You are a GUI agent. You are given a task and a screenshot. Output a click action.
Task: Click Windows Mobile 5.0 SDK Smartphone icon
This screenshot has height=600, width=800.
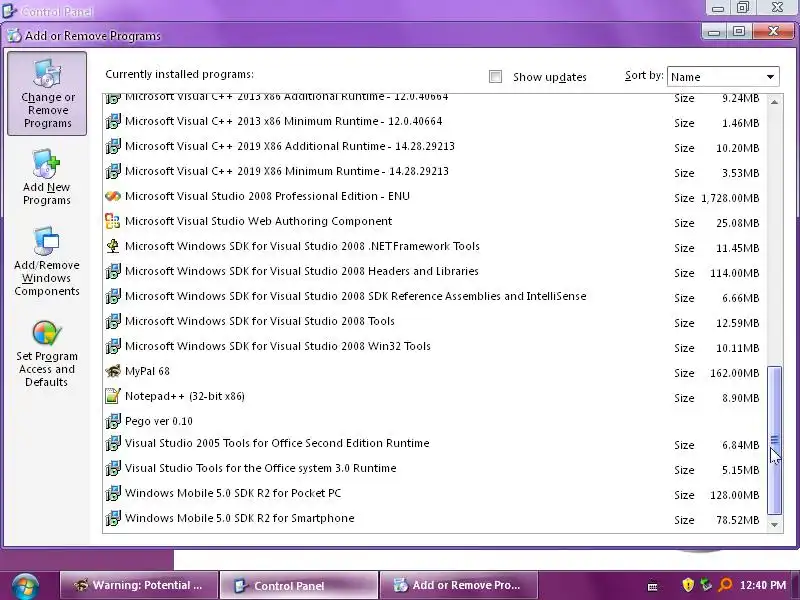113,518
